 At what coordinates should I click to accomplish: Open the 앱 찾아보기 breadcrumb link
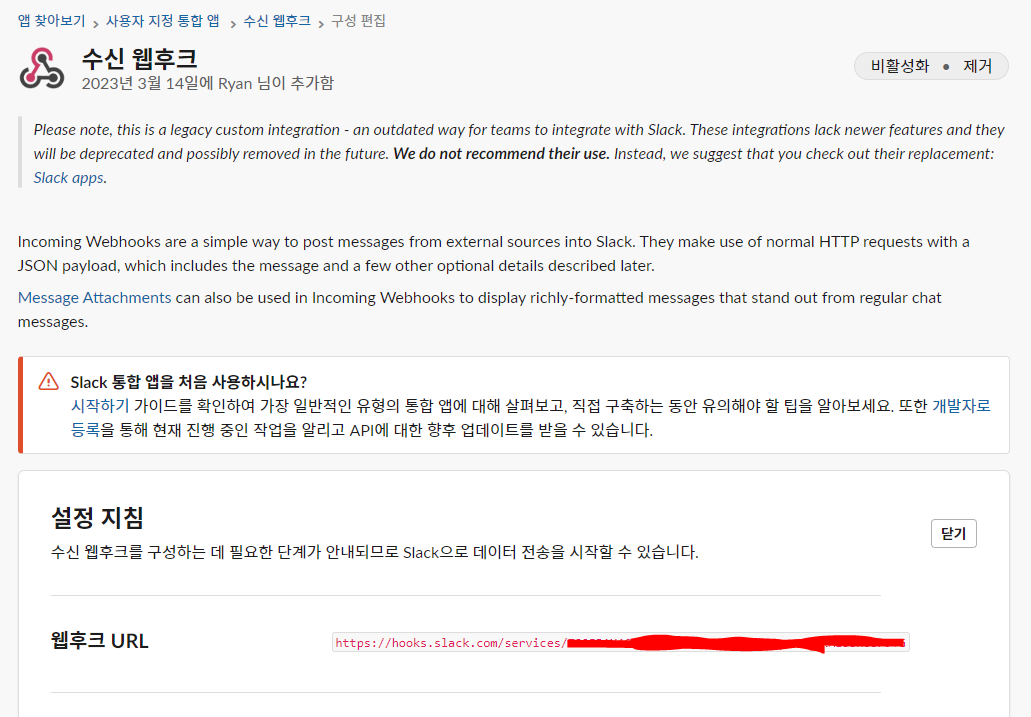(x=51, y=21)
